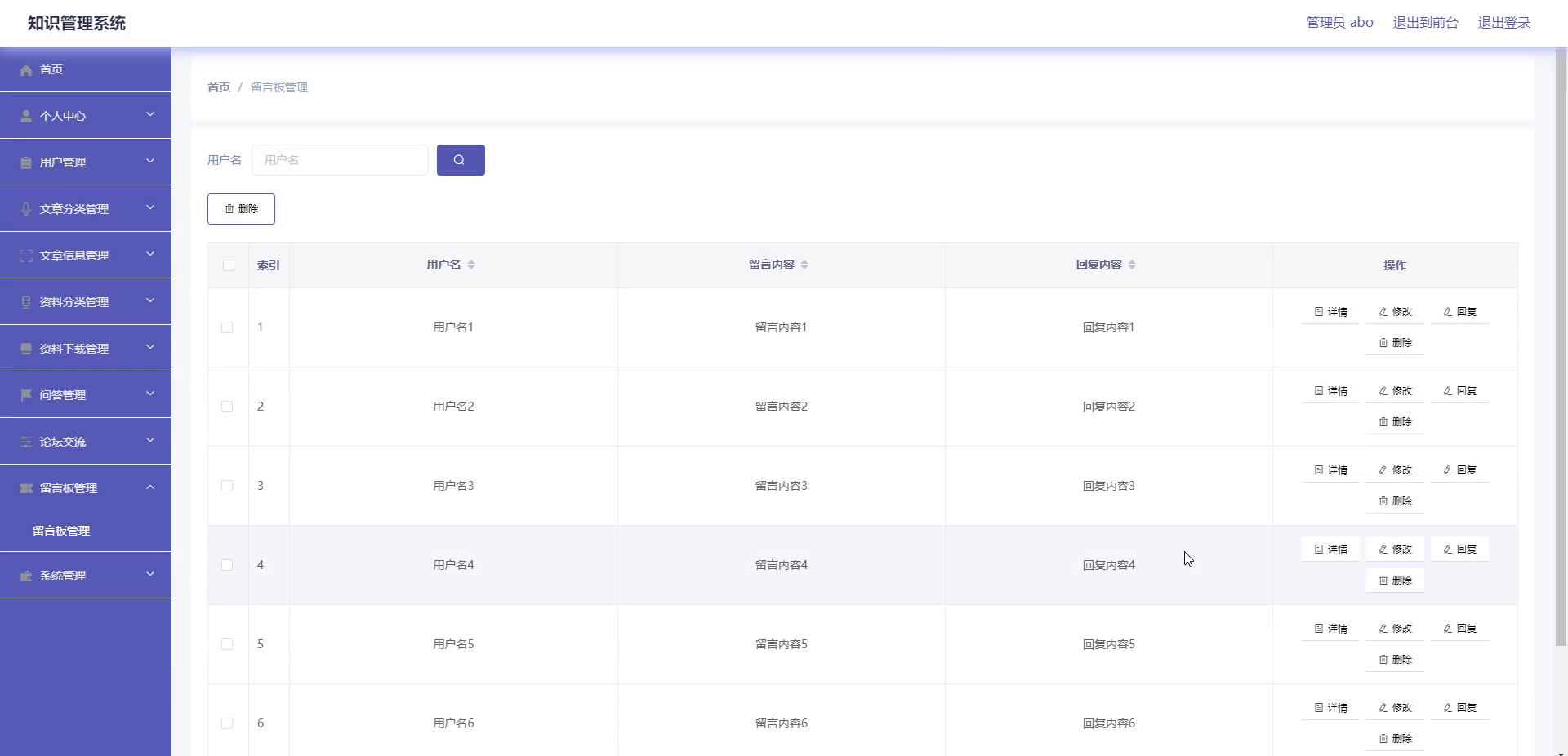Click the sliders icon beside 论坛交流
1568x756 pixels.
click(26, 442)
